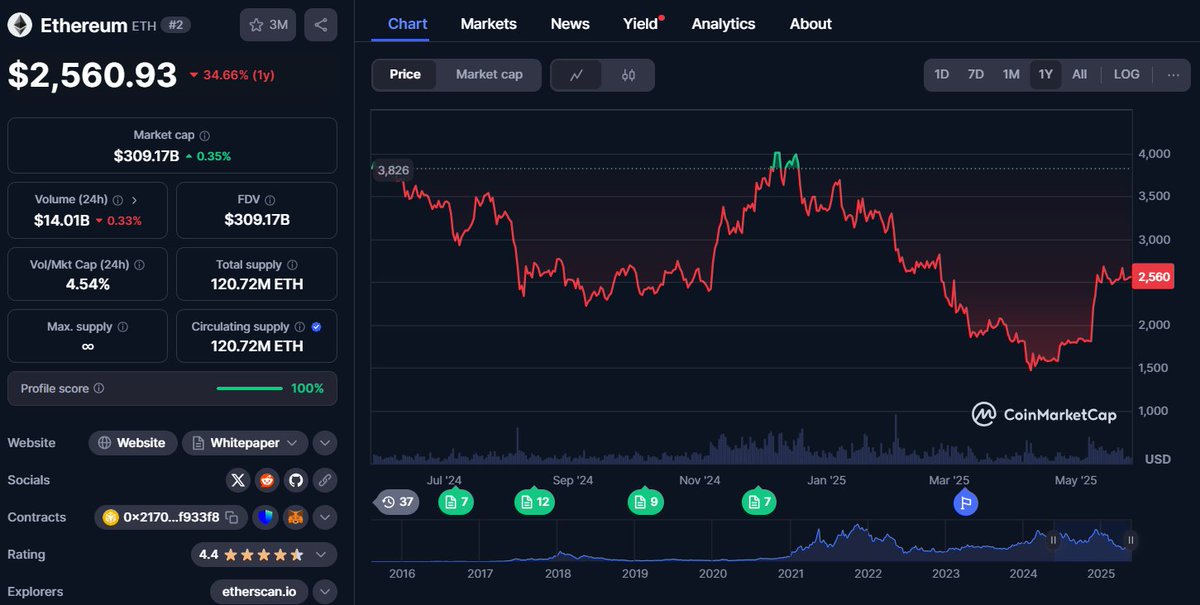
Task: Click the Profile score info icon
Action: pos(99,388)
